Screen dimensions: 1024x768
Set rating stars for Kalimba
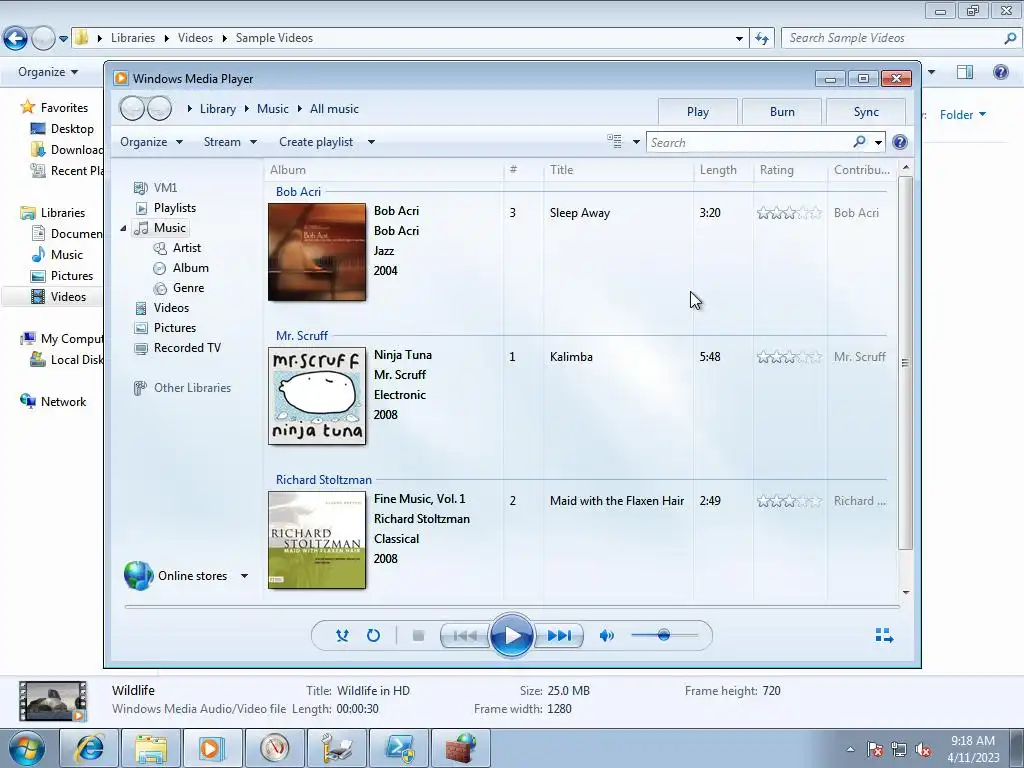(789, 357)
